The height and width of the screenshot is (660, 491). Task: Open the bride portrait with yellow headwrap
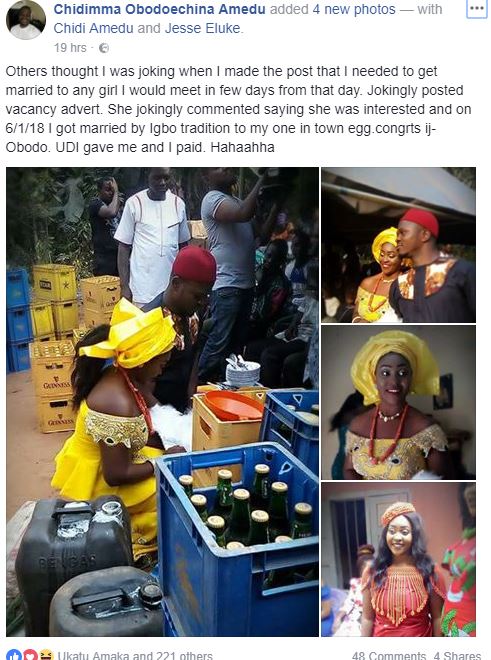click(398, 402)
